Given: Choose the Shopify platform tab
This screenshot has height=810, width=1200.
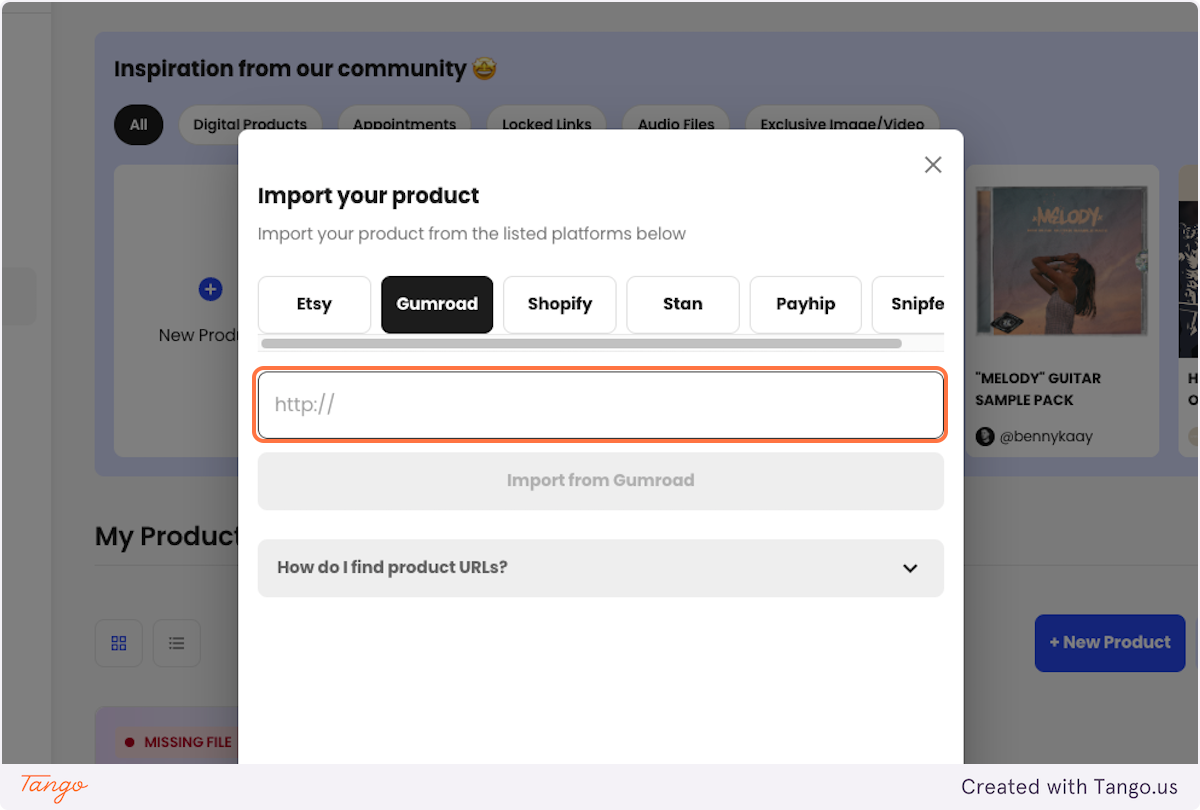Looking at the screenshot, I should click(560, 304).
